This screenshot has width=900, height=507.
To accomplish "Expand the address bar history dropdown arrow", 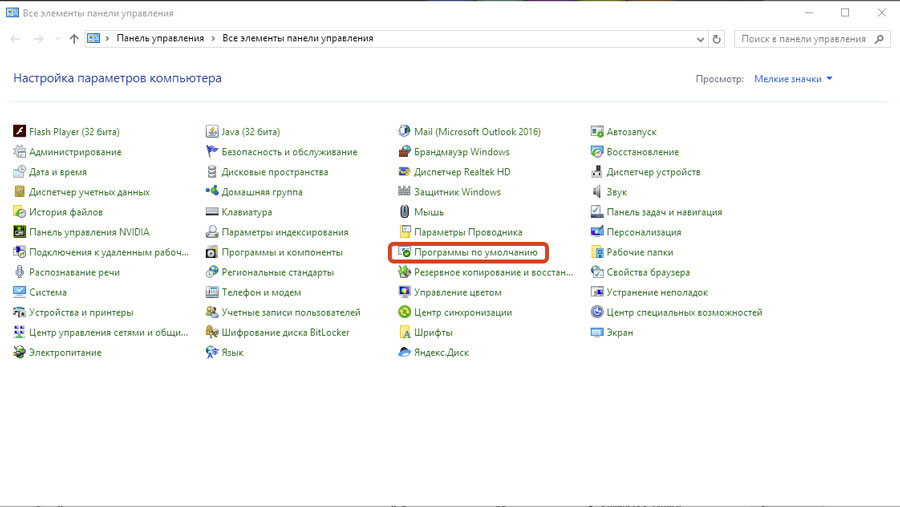I will tap(700, 39).
